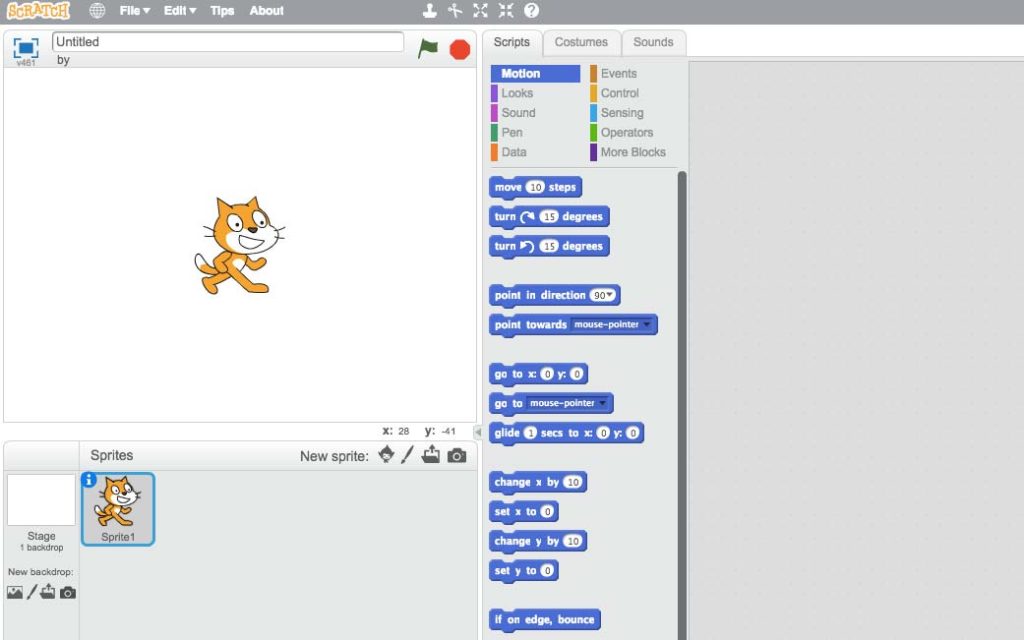Select the Sensing block category
1024x640 pixels.
pos(622,113)
